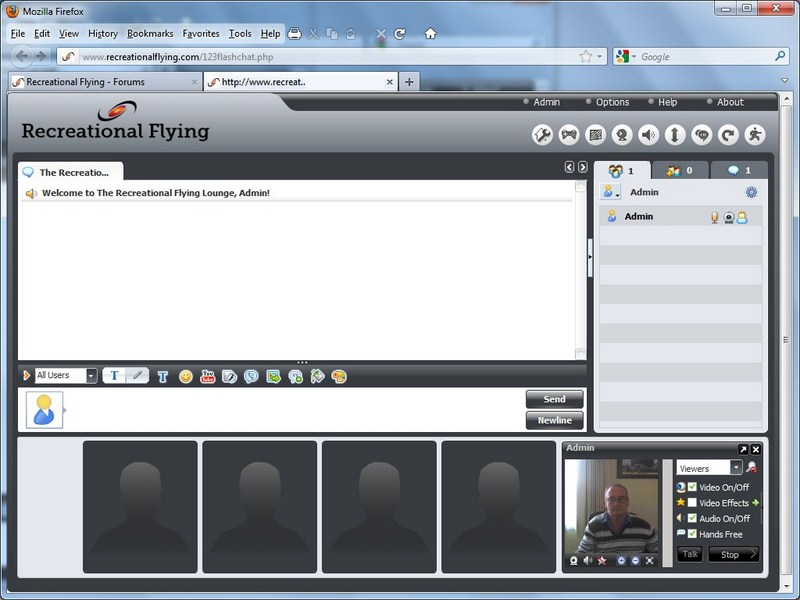The height and width of the screenshot is (600, 800).
Task: Click the Help link in chat top bar
Action: tap(667, 102)
